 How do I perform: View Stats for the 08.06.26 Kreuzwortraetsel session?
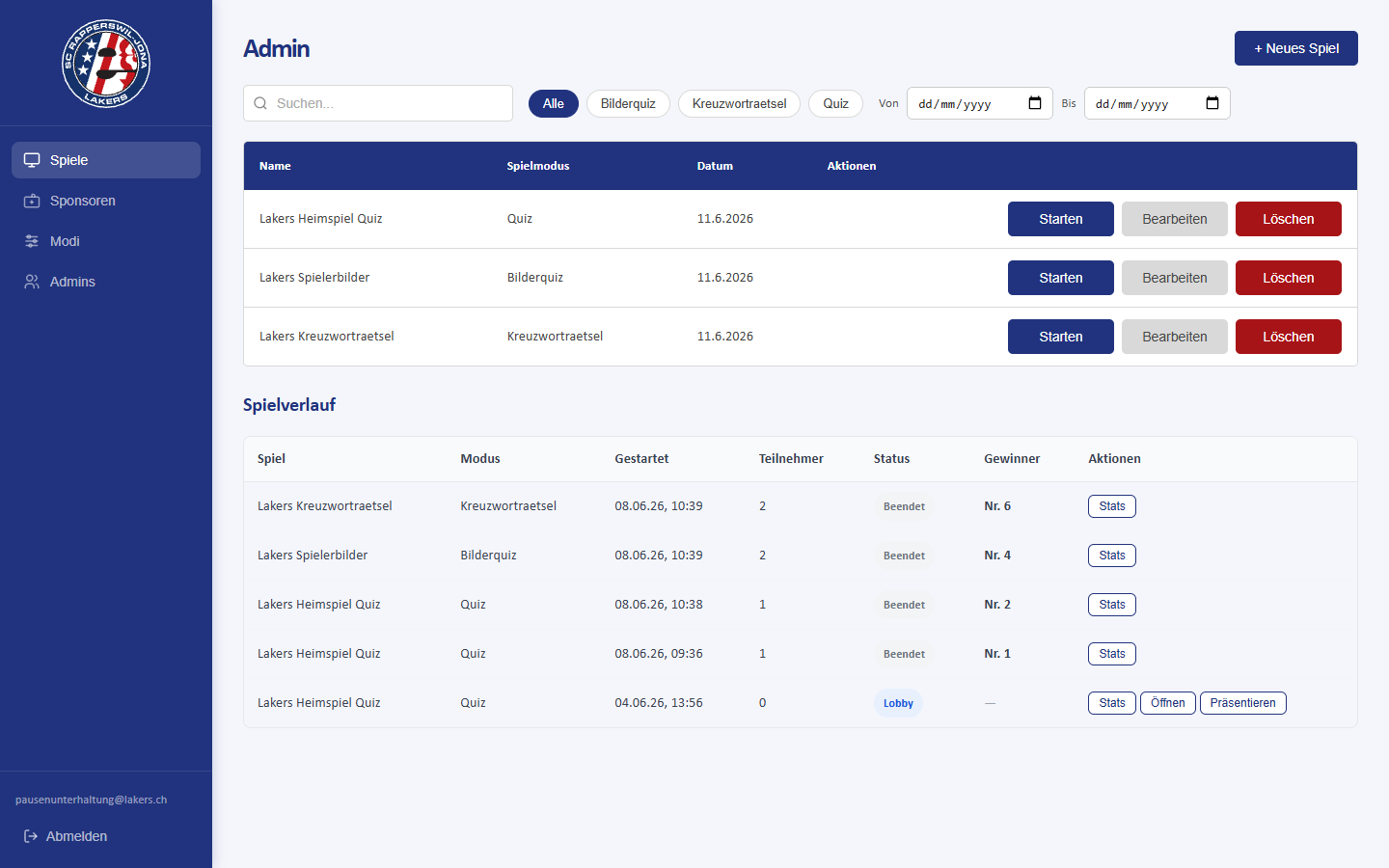pyautogui.click(x=1112, y=506)
